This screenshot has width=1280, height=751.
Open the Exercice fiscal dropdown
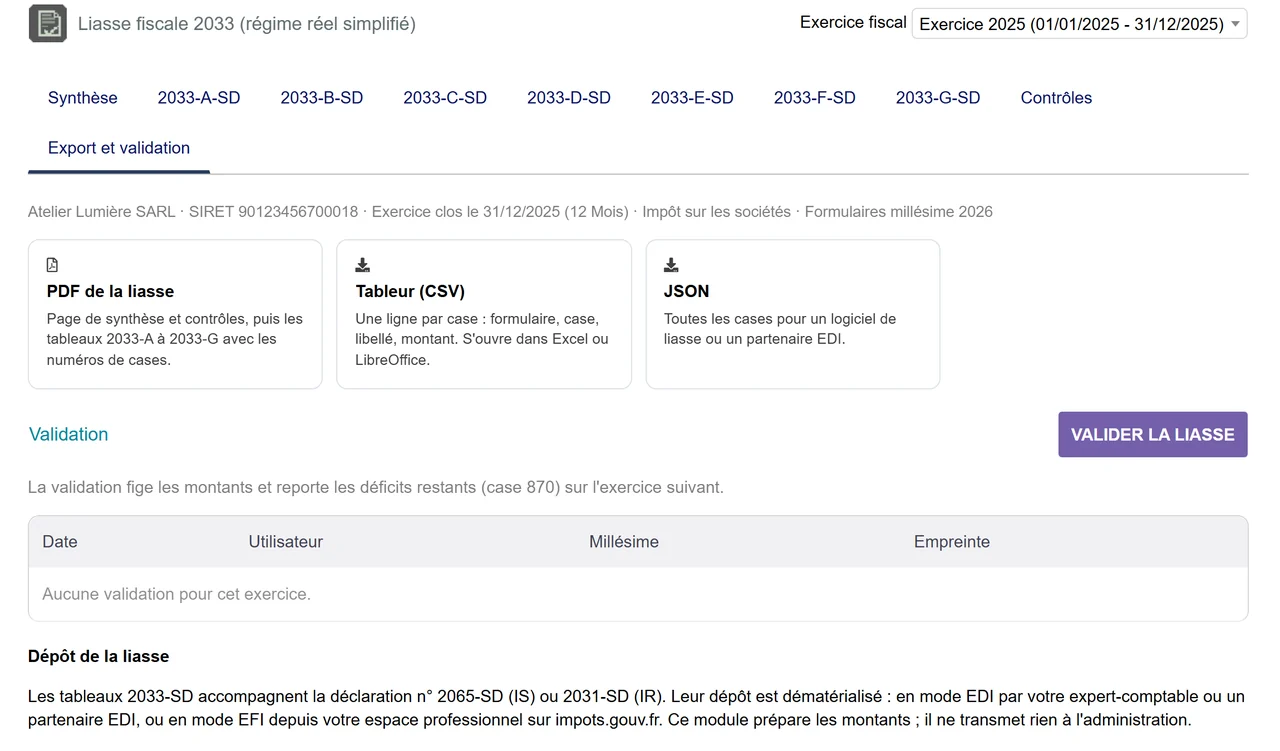[x=1079, y=24]
